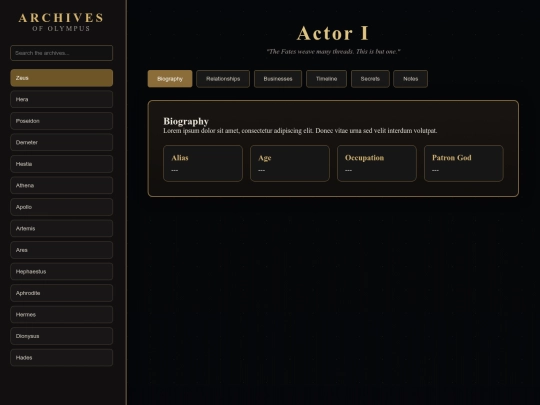Pick Hermes from the sidebar
The height and width of the screenshot is (405, 540).
point(61,314)
